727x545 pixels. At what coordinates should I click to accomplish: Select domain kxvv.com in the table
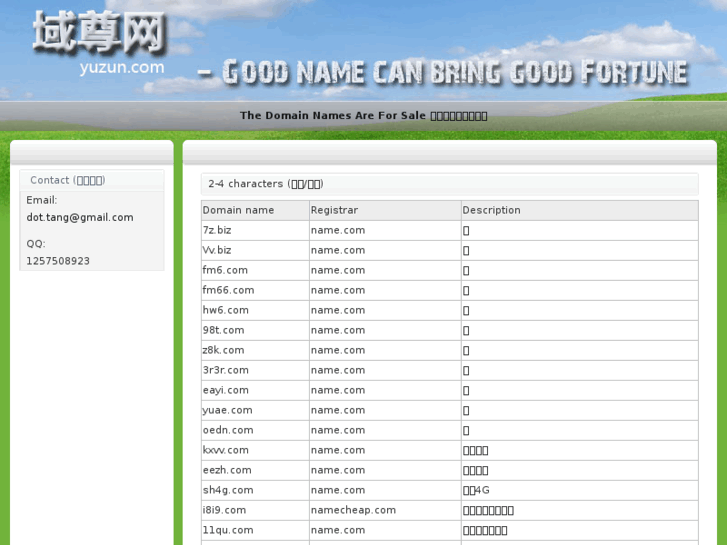(226, 449)
